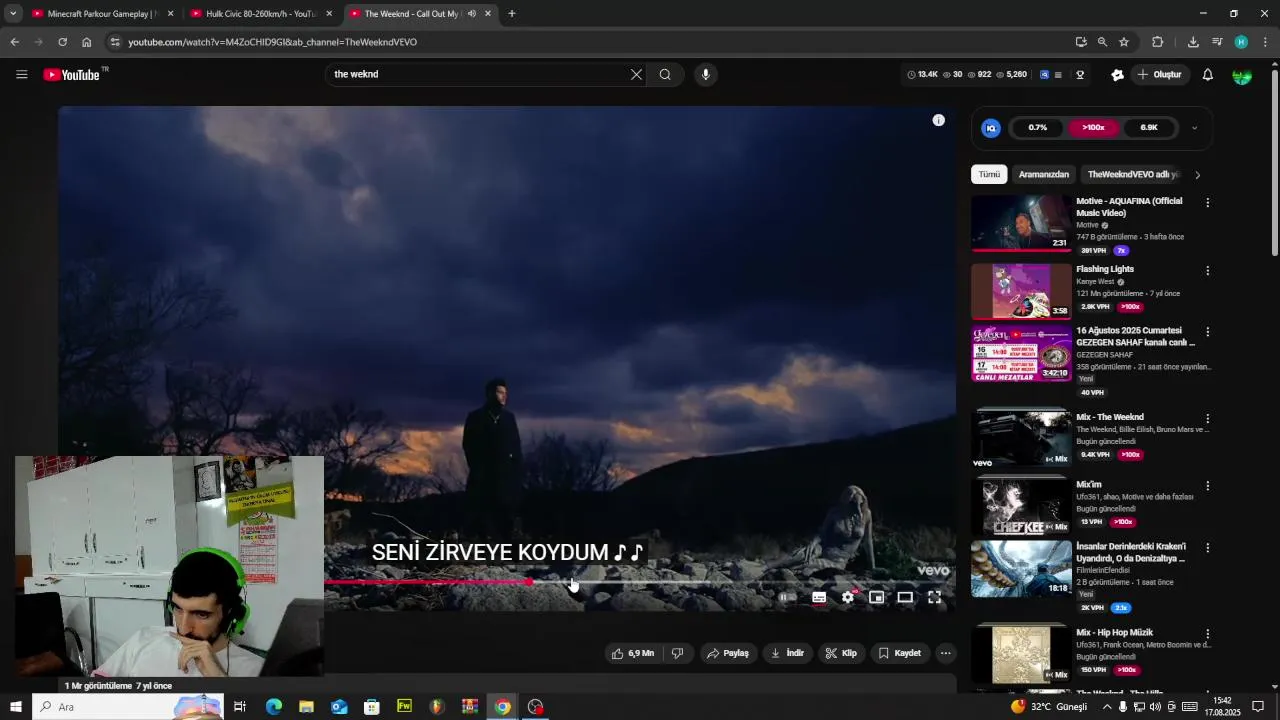The image size is (1280, 720).
Task: Toggle autoplay switch in player
Action: pyautogui.click(x=786, y=597)
